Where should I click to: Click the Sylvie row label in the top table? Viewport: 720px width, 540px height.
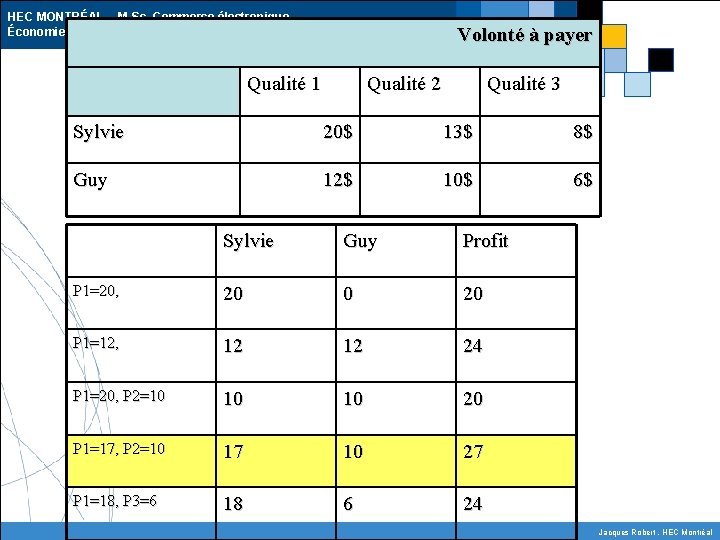[x=98, y=132]
